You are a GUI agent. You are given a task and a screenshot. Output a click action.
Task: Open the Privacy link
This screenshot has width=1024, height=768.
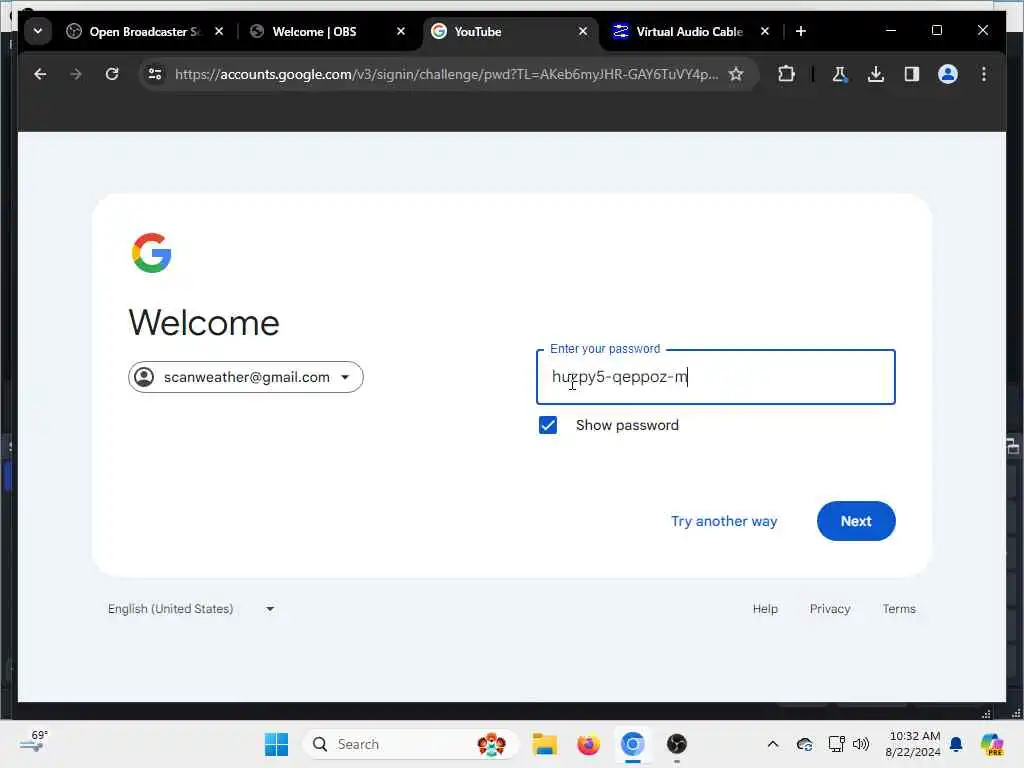(x=829, y=609)
